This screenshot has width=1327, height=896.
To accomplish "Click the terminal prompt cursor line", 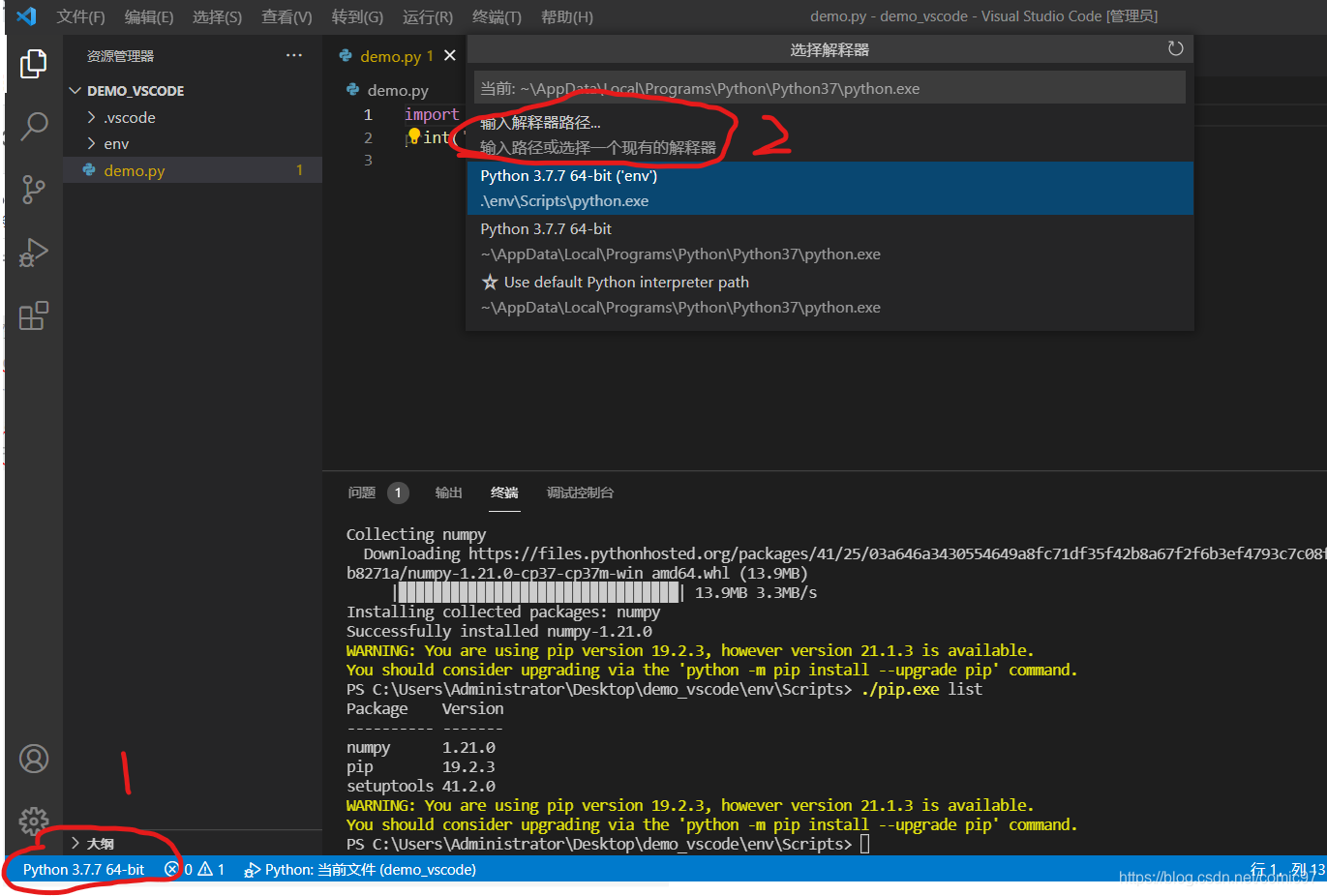I will click(x=608, y=844).
